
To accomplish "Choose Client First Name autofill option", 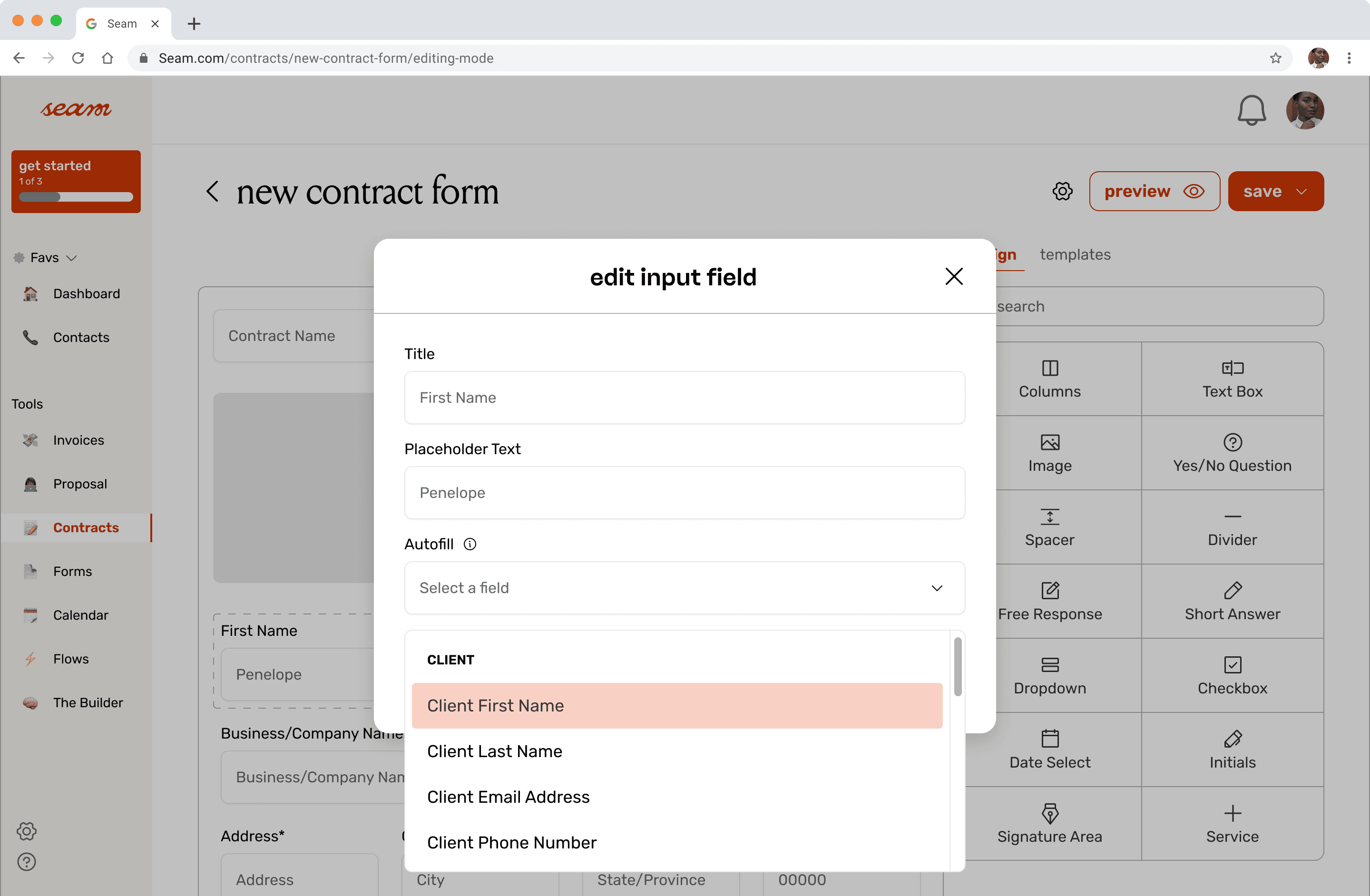I will click(x=677, y=705).
